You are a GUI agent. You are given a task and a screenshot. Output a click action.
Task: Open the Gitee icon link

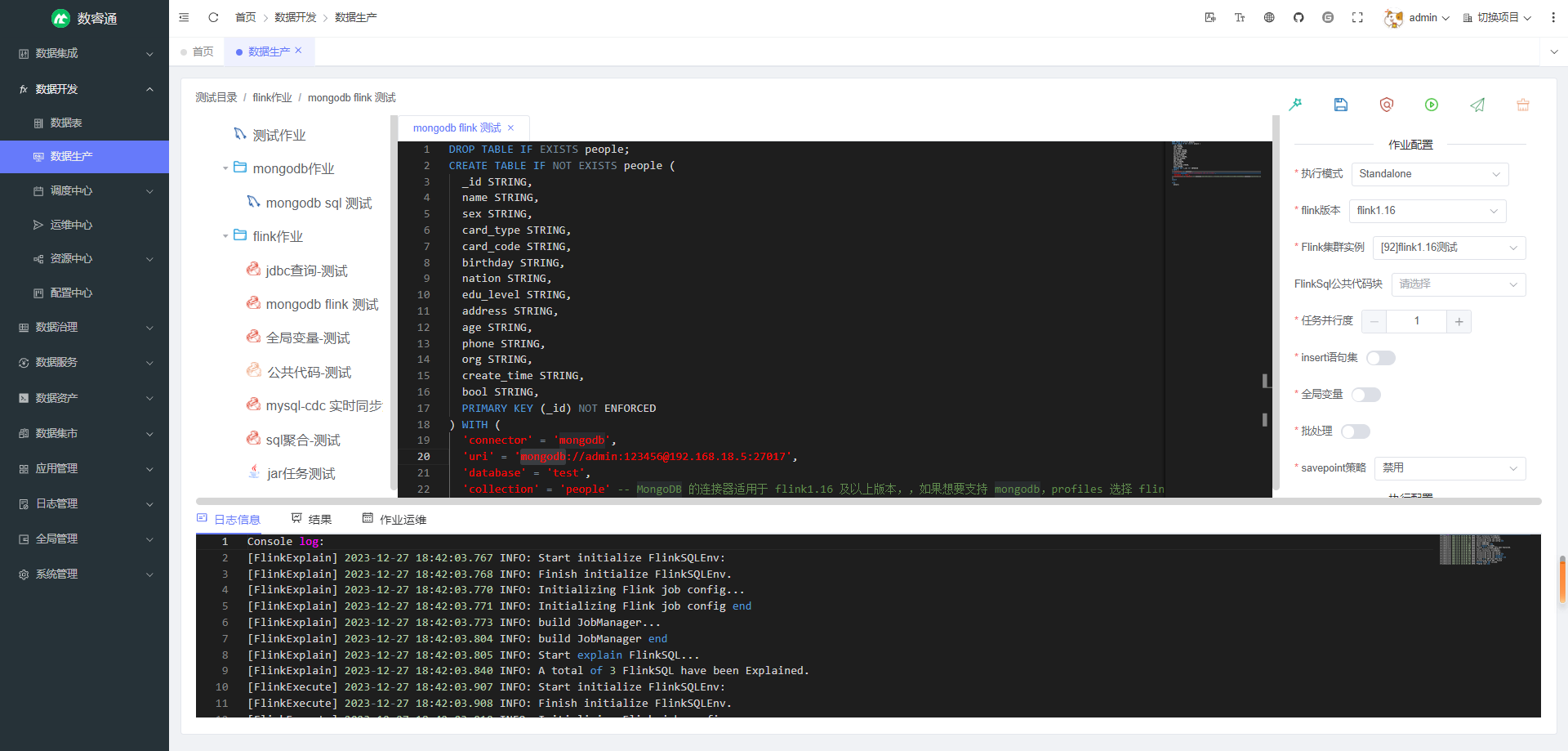1328,17
